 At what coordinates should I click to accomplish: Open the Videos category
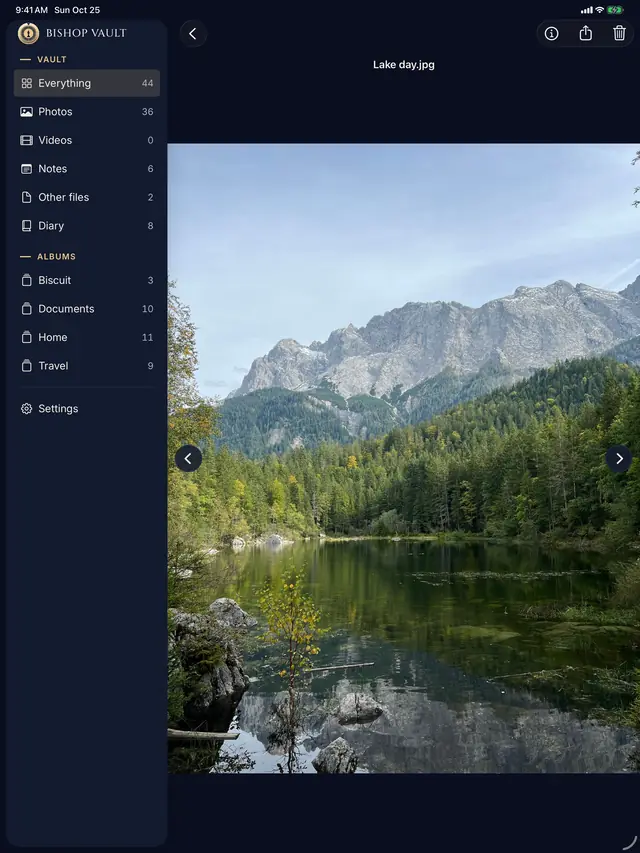87,140
